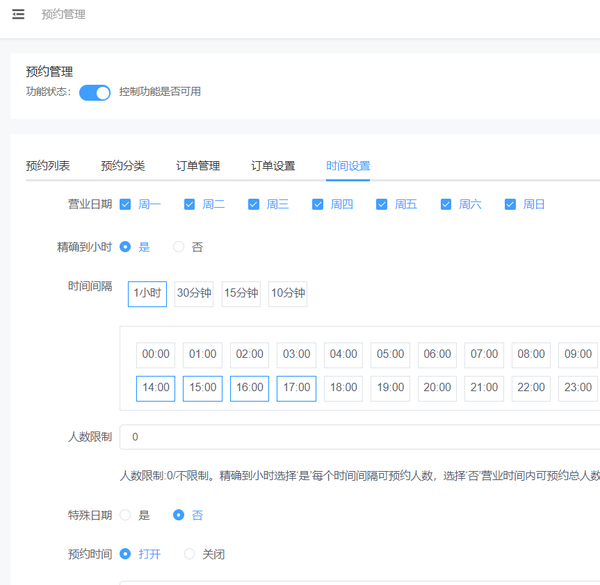Open the 预约分类 tab

tap(123, 166)
